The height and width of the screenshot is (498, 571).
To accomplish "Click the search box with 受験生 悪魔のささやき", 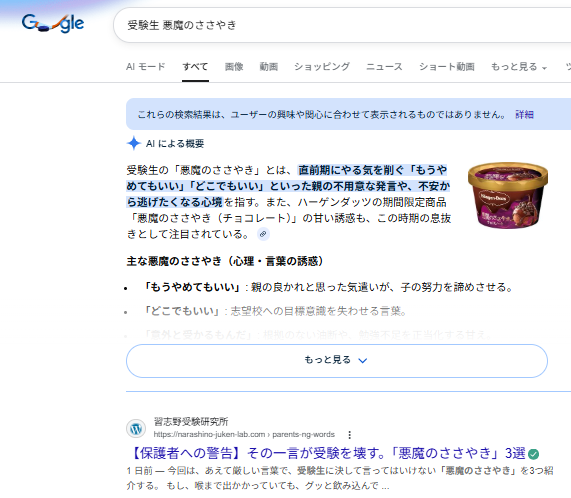I will (x=342, y=25).
